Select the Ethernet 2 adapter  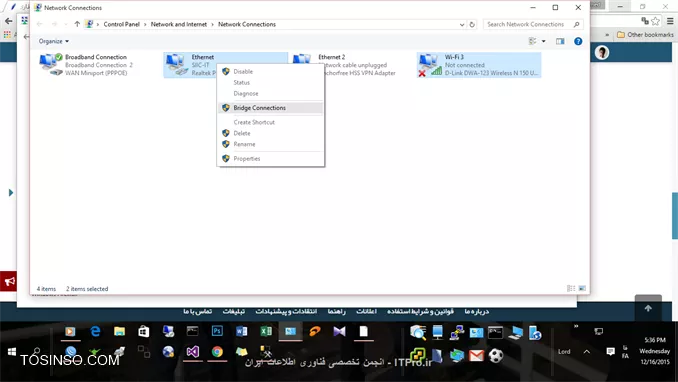pyautogui.click(x=344, y=65)
